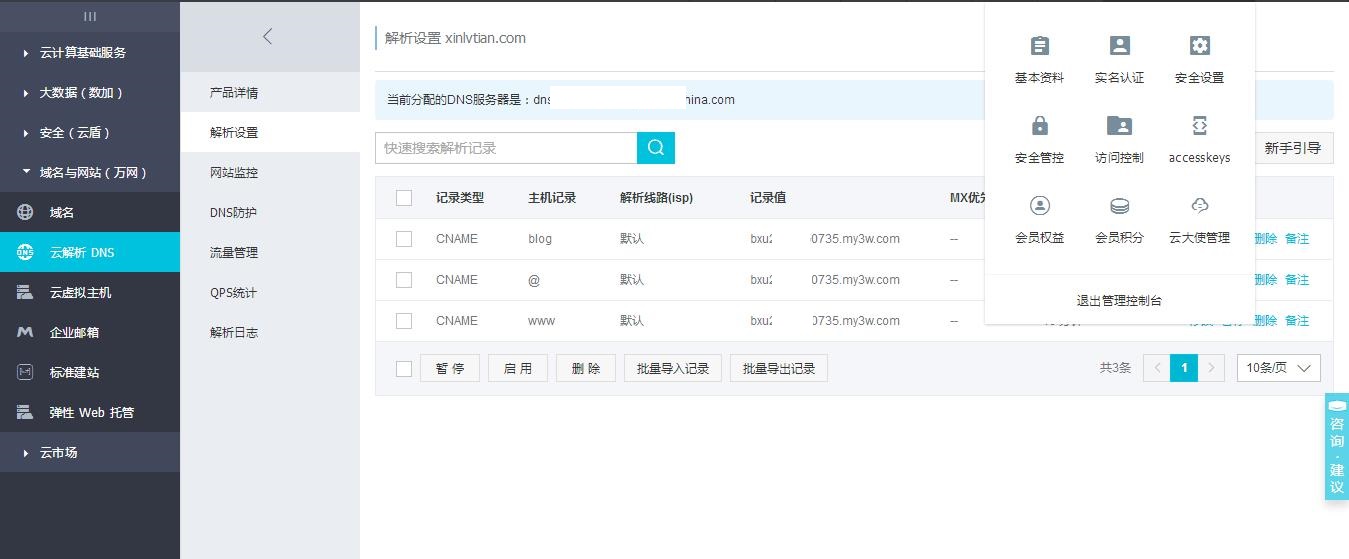Click the 快速搜索解析记录 search field
Screen dimensions: 1349x559
click(505, 148)
